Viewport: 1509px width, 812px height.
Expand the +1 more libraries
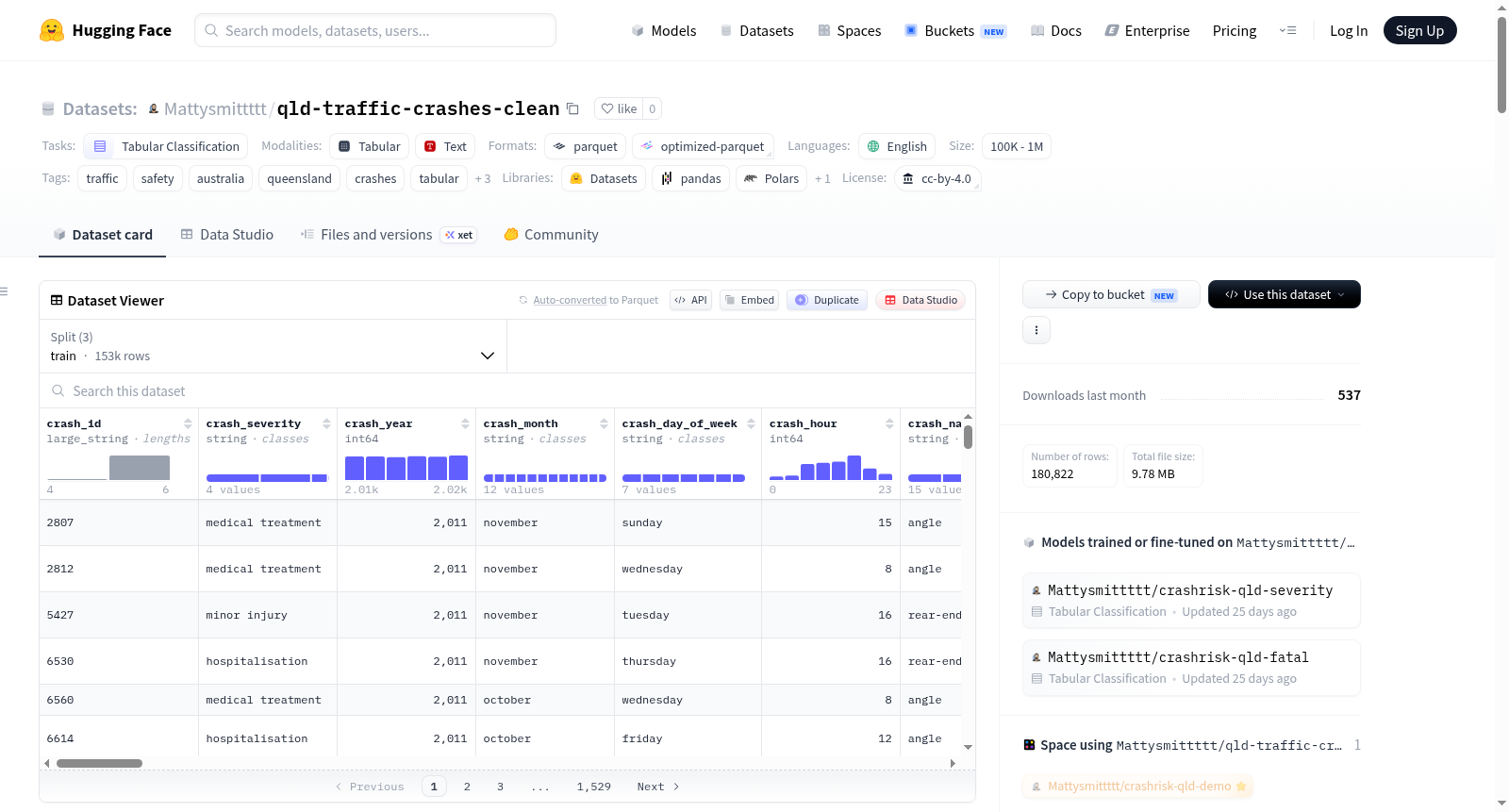coord(822,178)
